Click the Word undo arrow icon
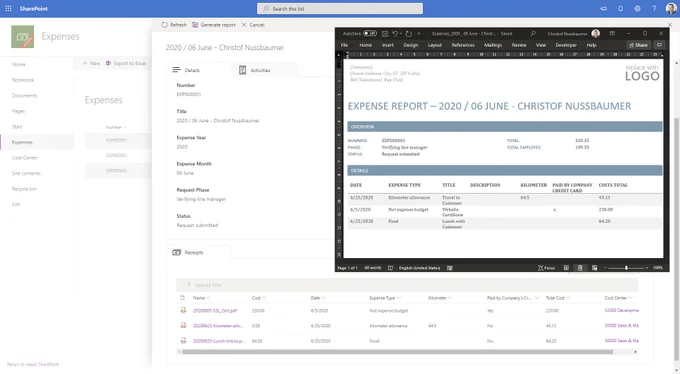The image size is (680, 374). click(x=395, y=33)
